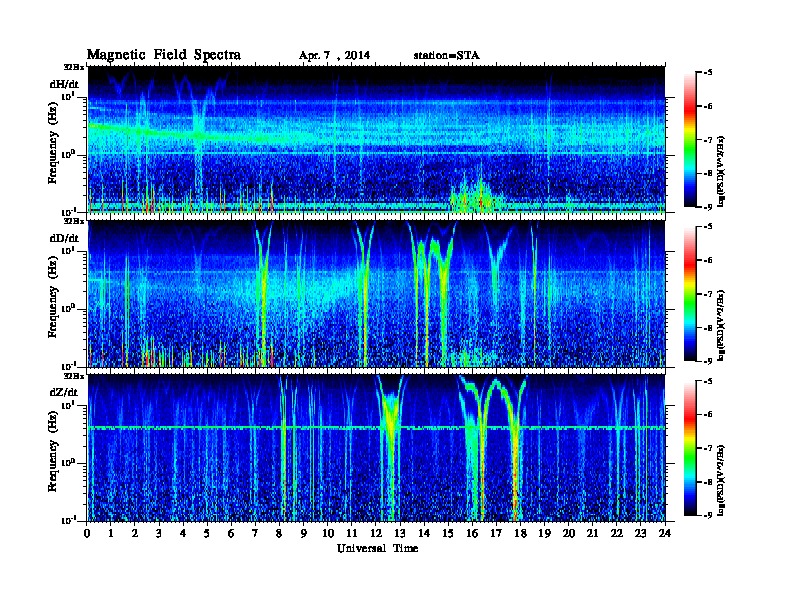Click hour '19' on the Universal Time axis
Image resolution: width=792 pixels, height=612 pixels.
(544, 533)
